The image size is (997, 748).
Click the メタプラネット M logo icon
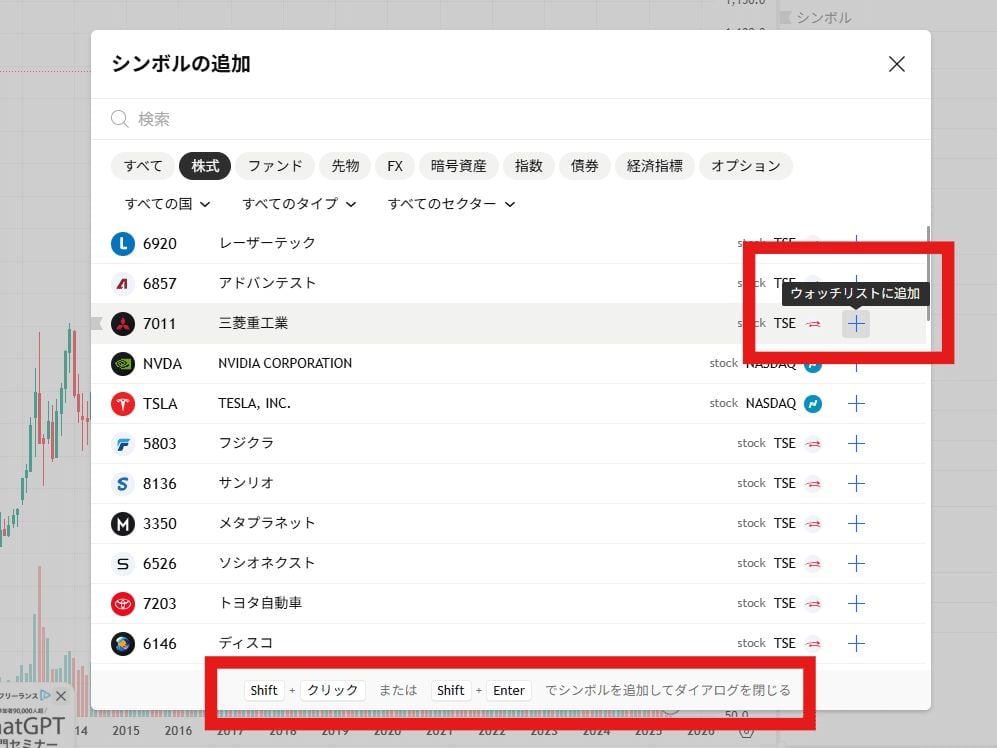(123, 524)
